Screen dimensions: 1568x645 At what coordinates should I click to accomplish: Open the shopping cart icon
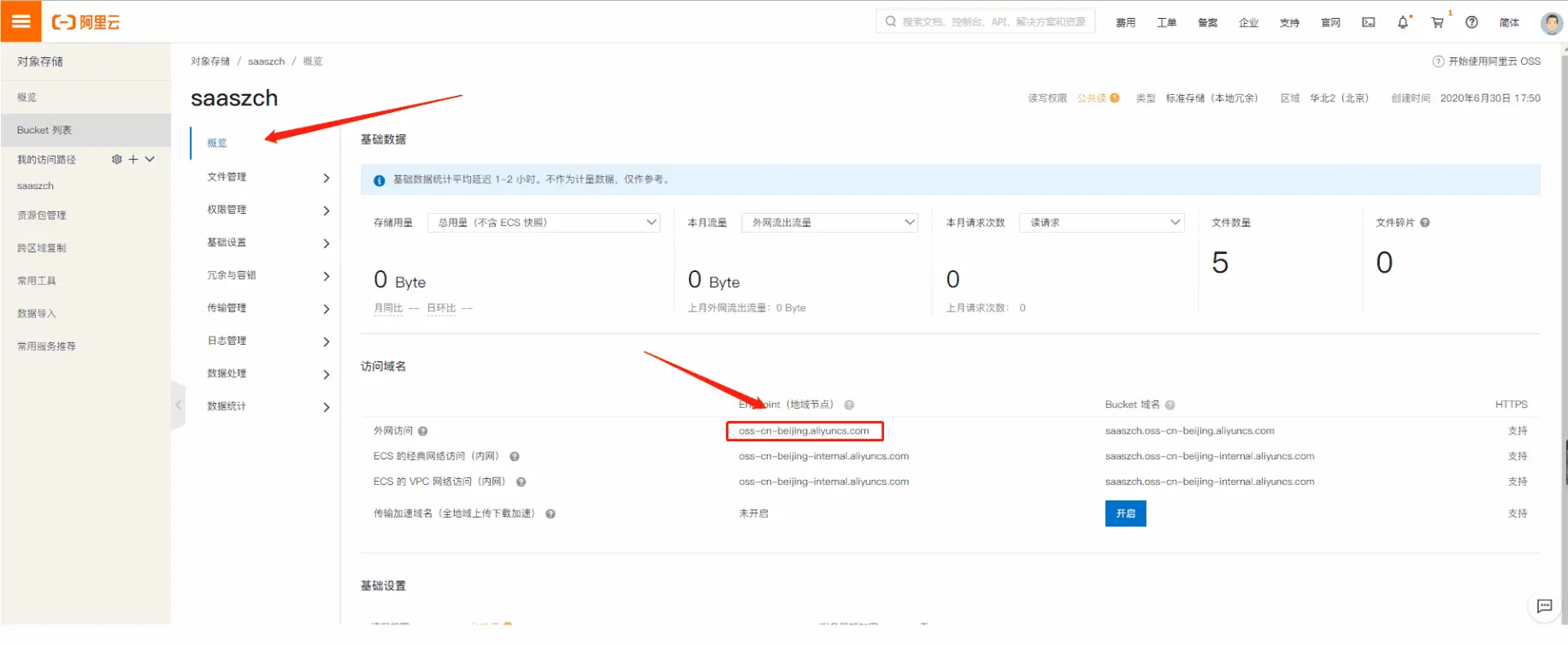(x=1437, y=22)
